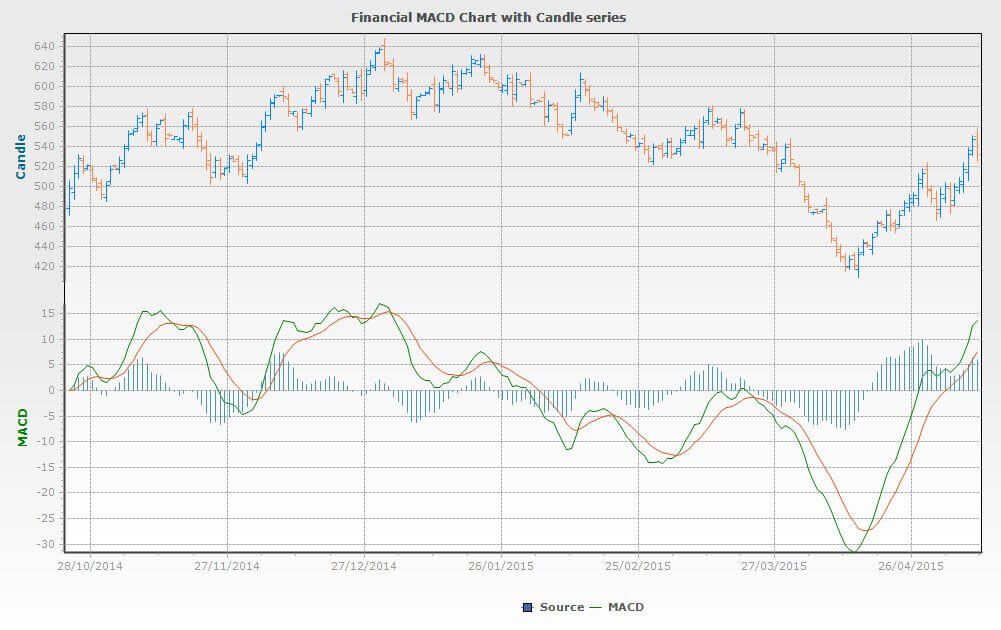Toggle the MACD series via its legend label
1001x630 pixels.
(626, 607)
